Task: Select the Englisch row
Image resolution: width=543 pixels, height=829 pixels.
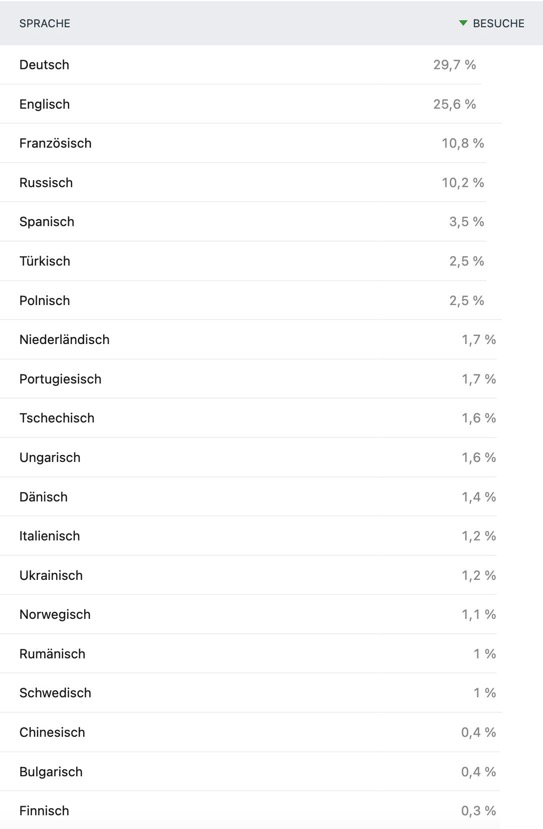Action: [x=271, y=104]
